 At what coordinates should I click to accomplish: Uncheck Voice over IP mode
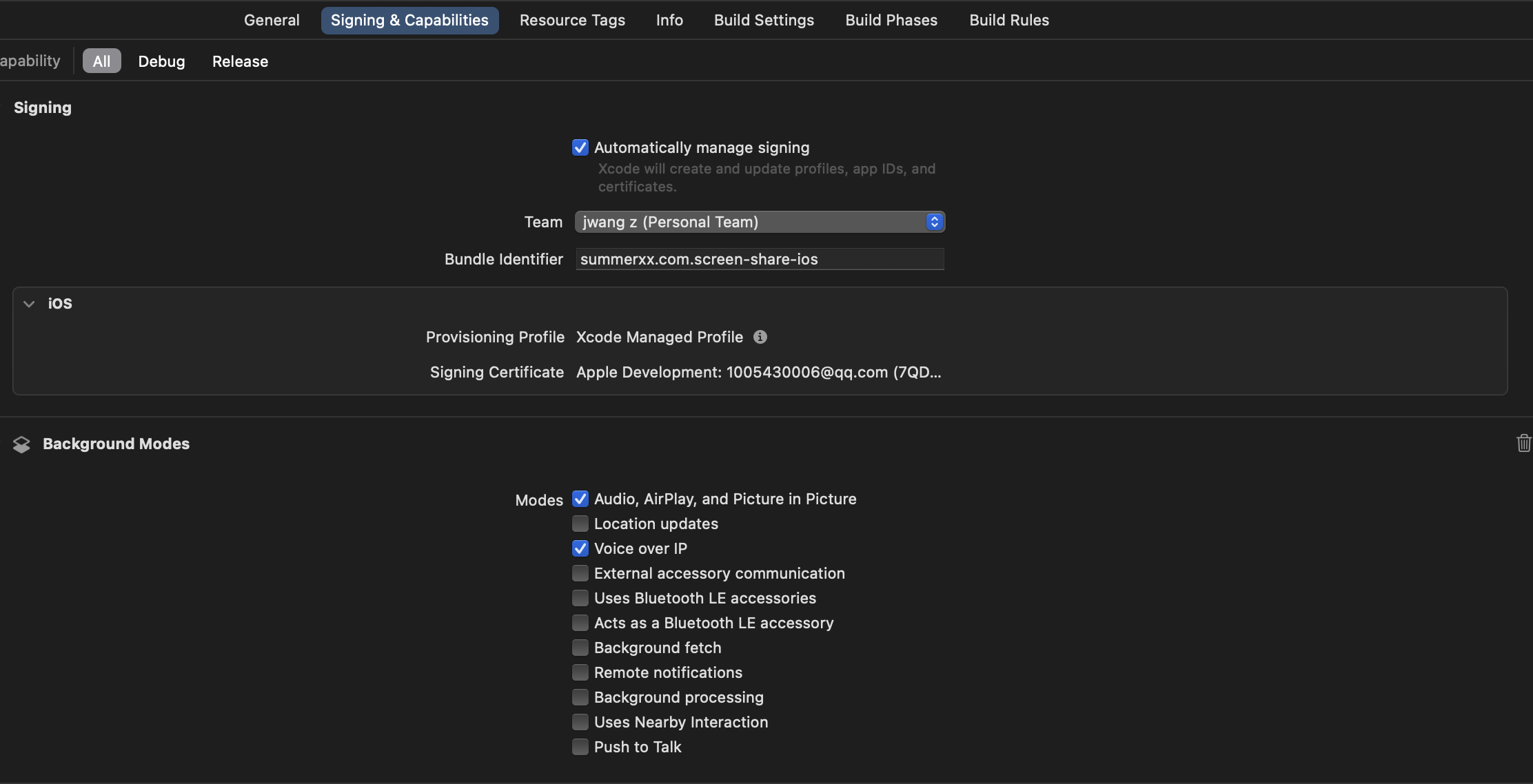click(x=580, y=548)
